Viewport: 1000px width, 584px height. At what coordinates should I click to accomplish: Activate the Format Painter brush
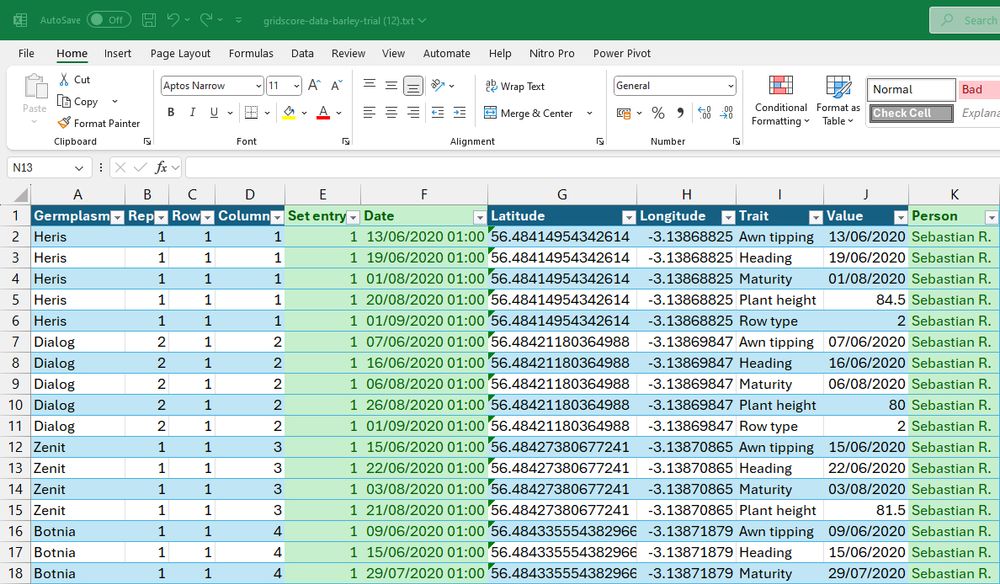coord(64,122)
